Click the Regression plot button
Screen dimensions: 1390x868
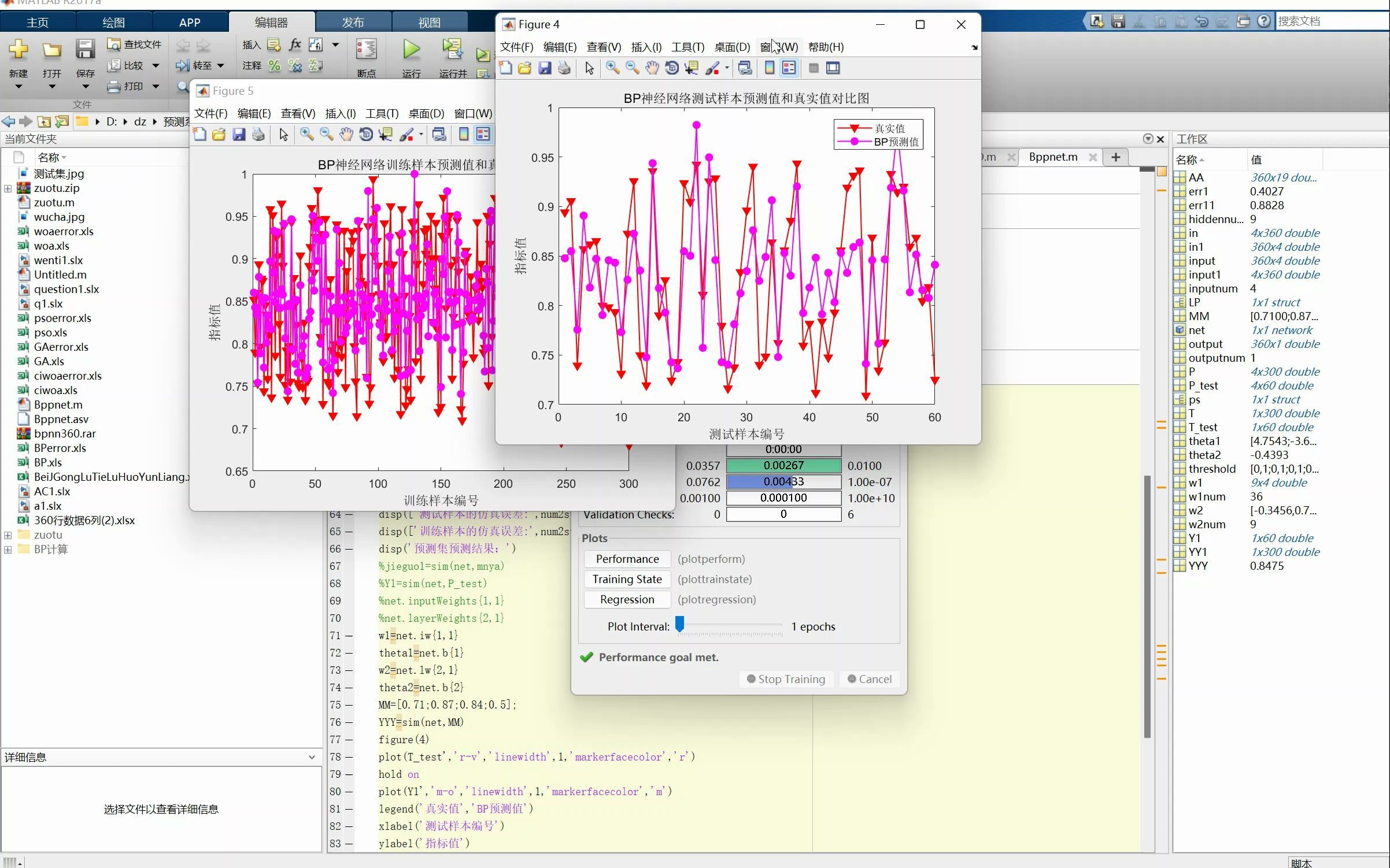pyautogui.click(x=627, y=599)
